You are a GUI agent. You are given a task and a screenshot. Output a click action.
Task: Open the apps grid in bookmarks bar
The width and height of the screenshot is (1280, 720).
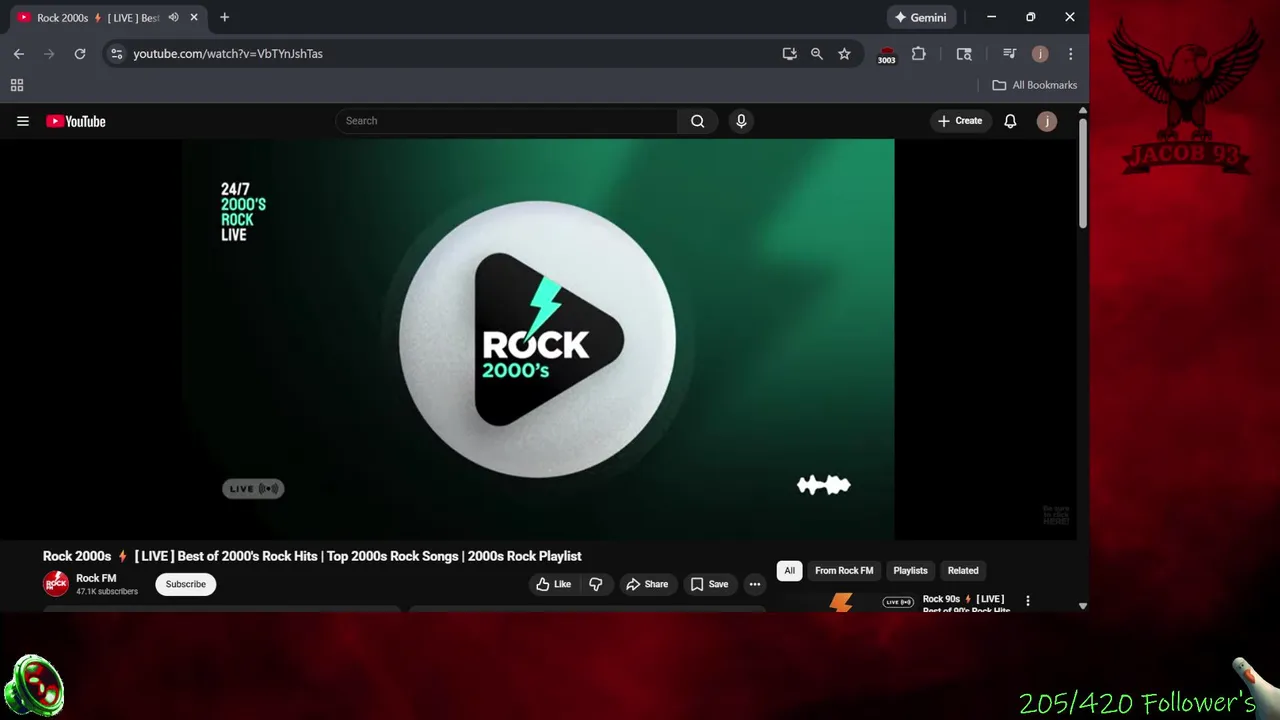click(x=17, y=85)
